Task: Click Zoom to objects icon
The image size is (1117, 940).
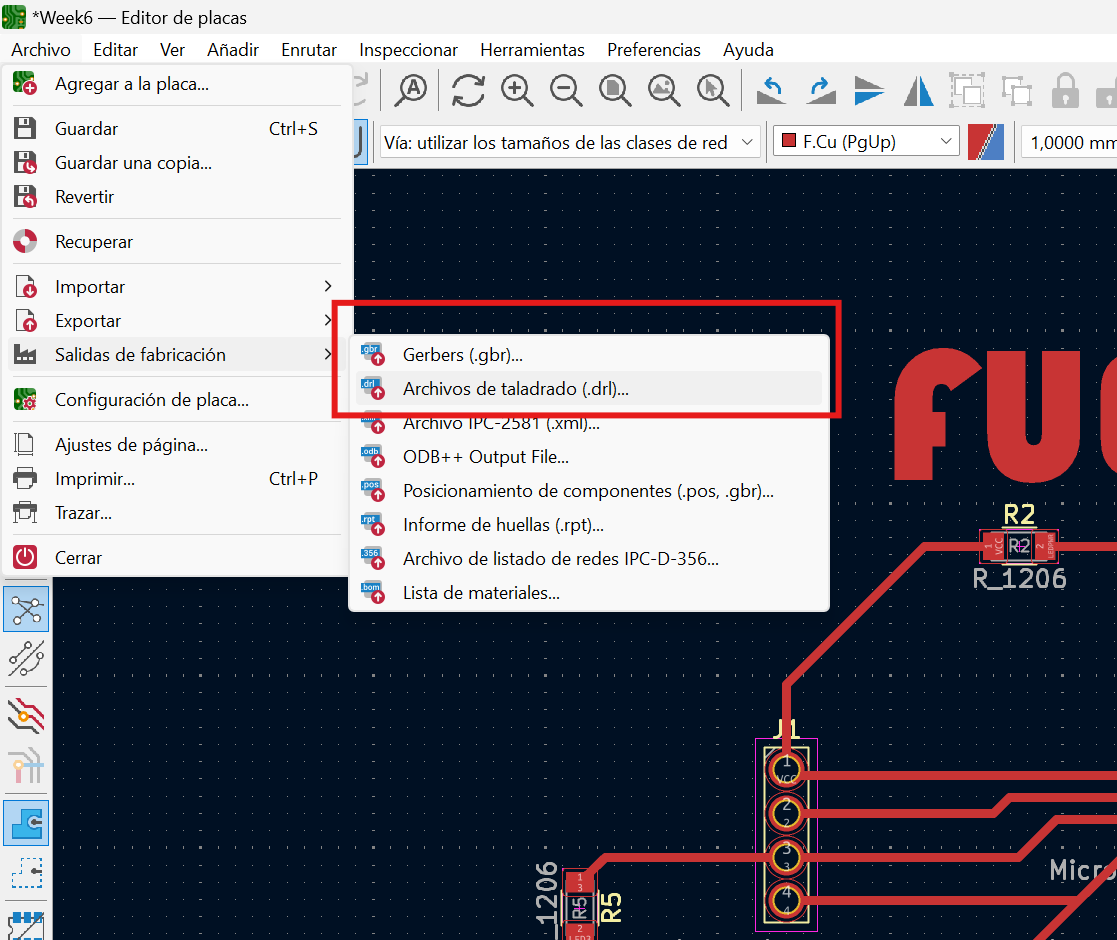Action: click(664, 91)
